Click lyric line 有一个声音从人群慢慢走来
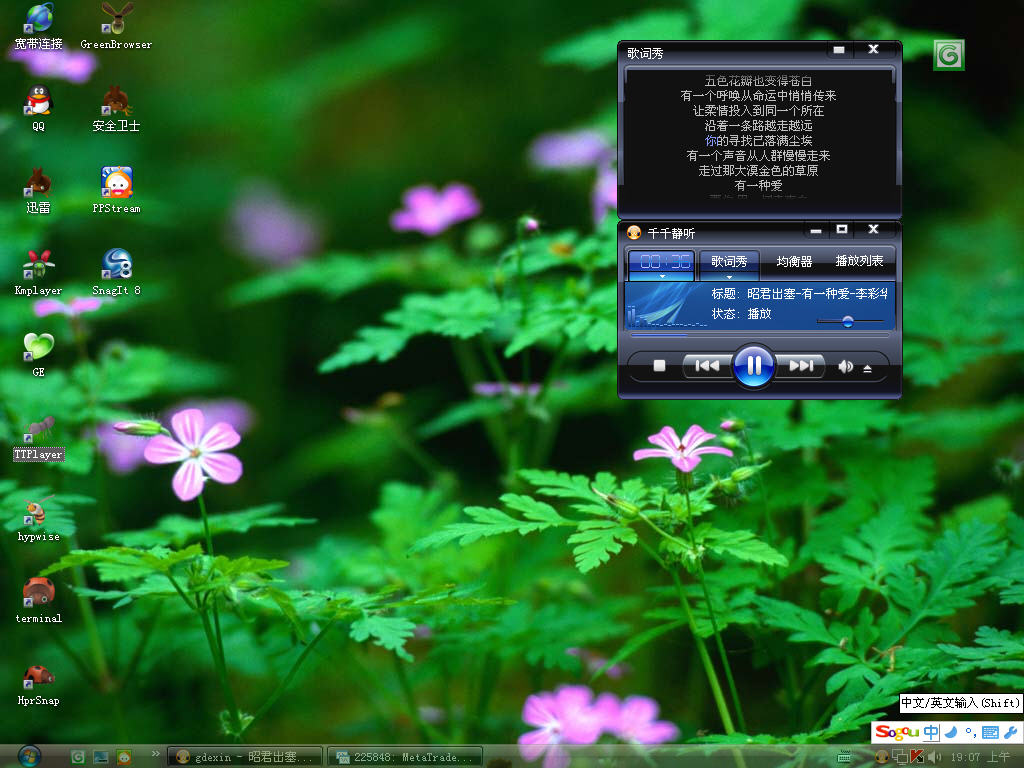The width and height of the screenshot is (1024, 768). tap(758, 156)
